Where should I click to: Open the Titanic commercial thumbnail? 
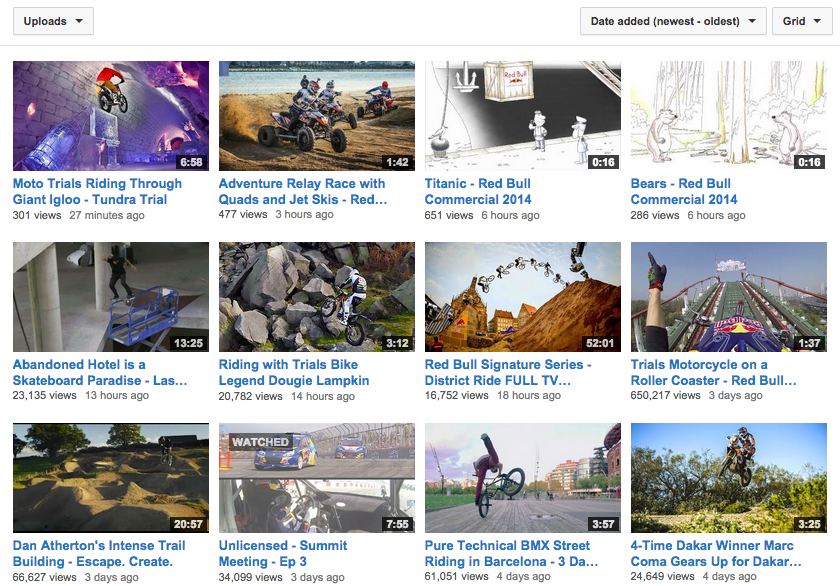tap(523, 116)
